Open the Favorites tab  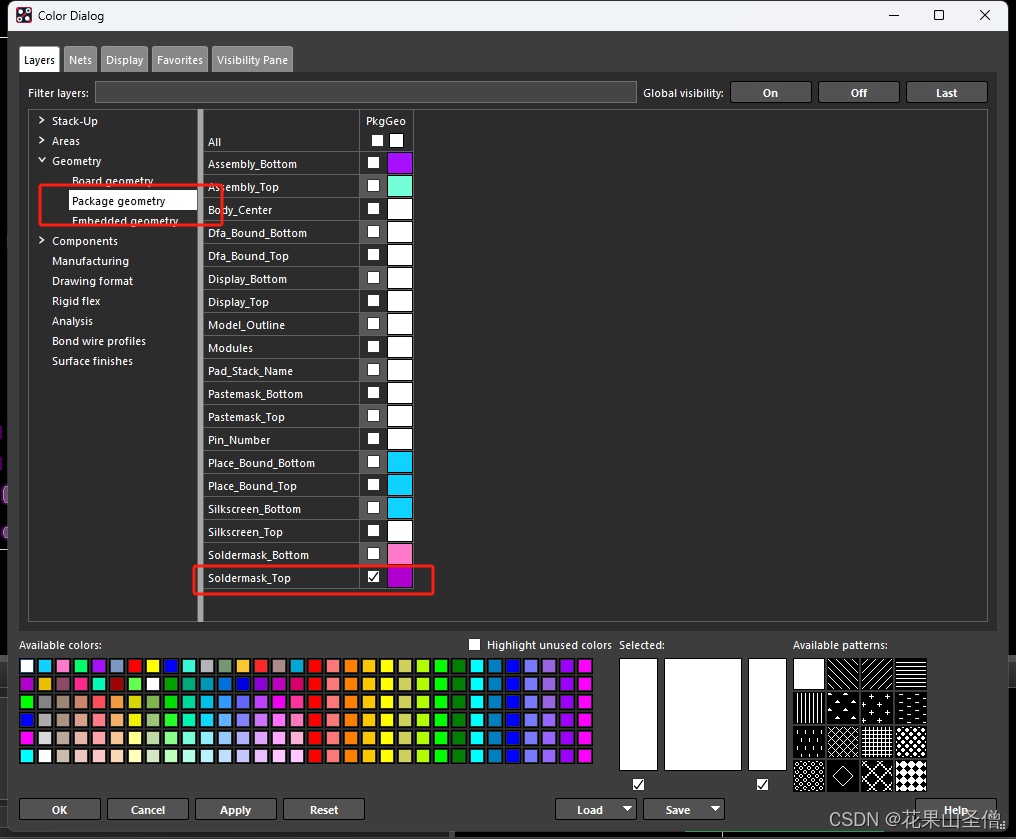179,60
